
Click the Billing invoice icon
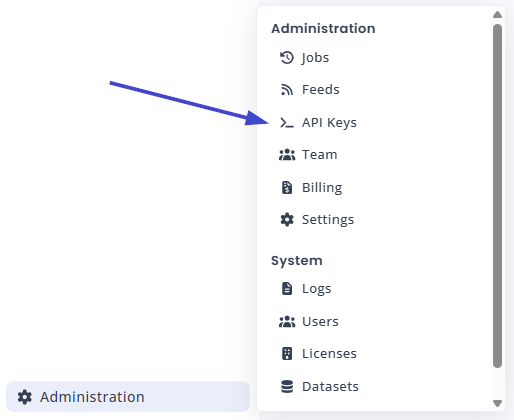tap(287, 187)
